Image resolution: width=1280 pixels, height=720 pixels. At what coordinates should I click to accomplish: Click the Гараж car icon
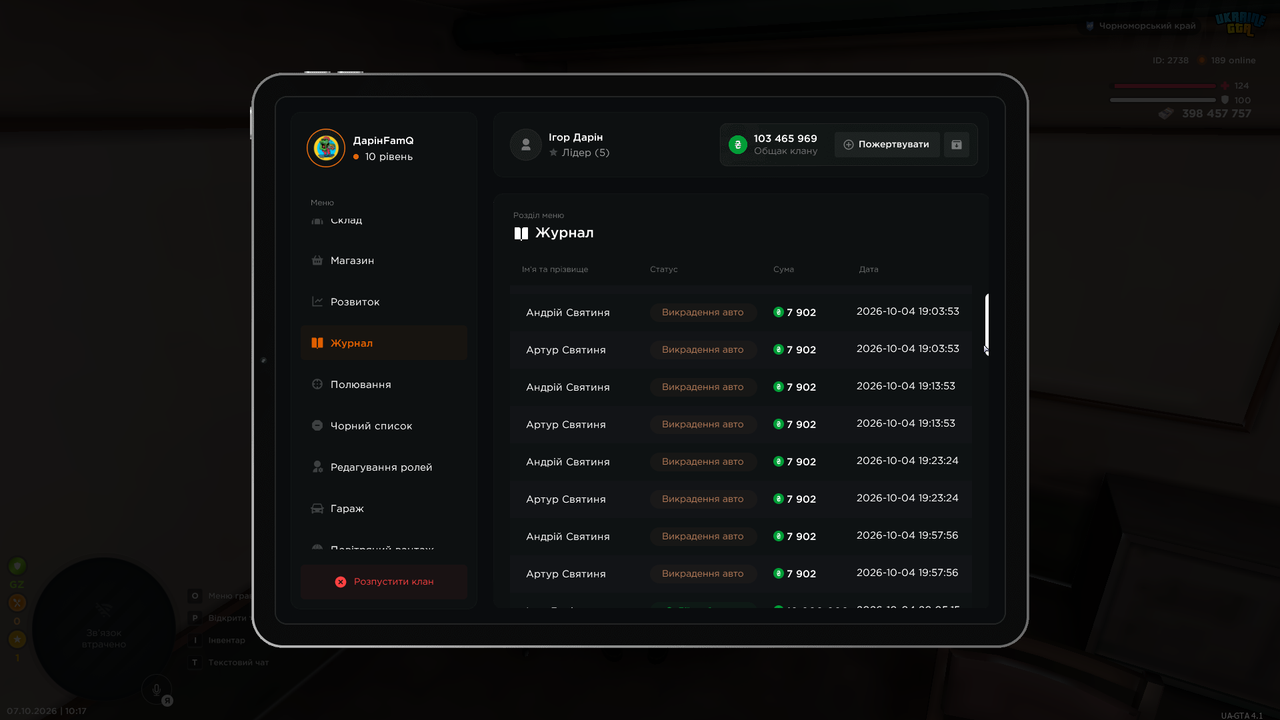click(317, 509)
